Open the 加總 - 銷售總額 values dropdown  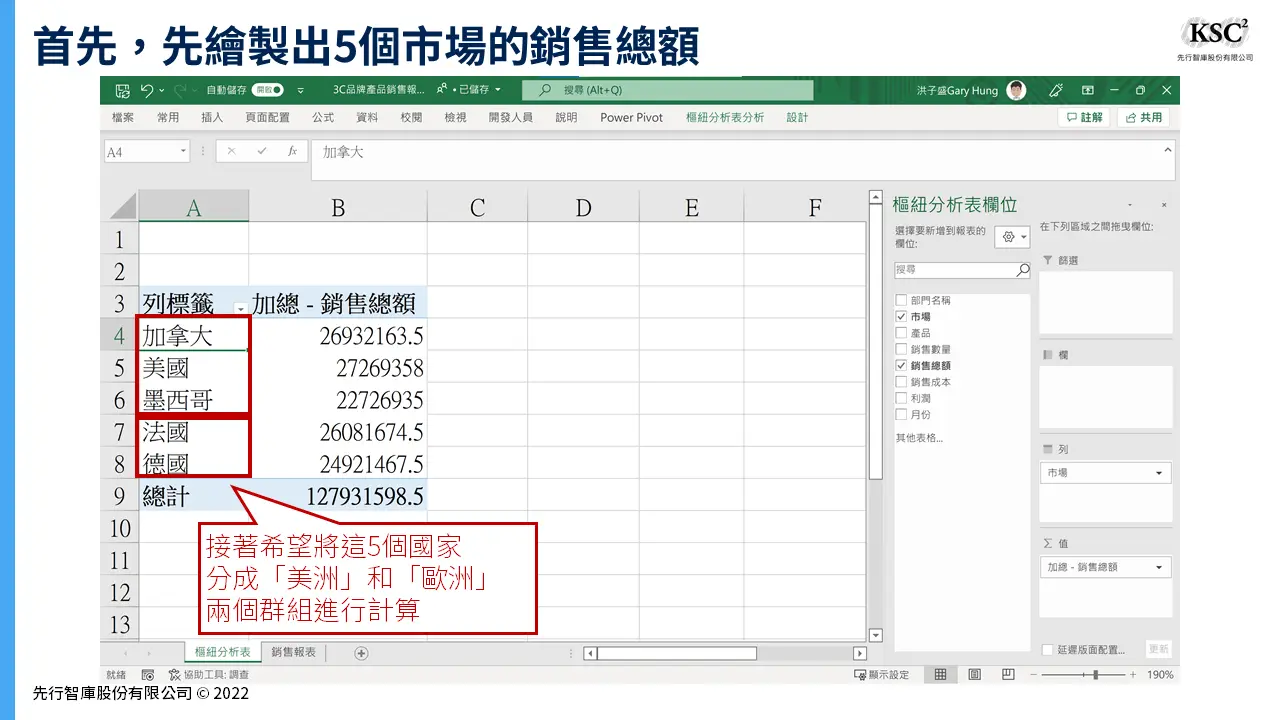1159,567
